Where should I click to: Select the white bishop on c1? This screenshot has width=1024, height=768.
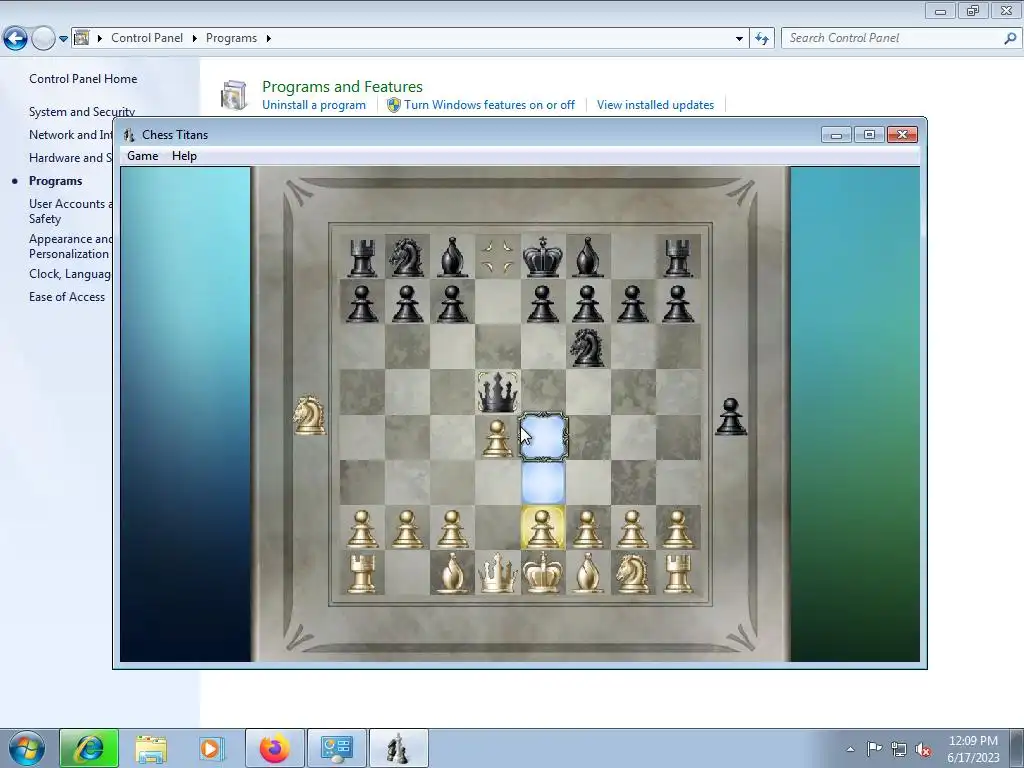pos(453,573)
